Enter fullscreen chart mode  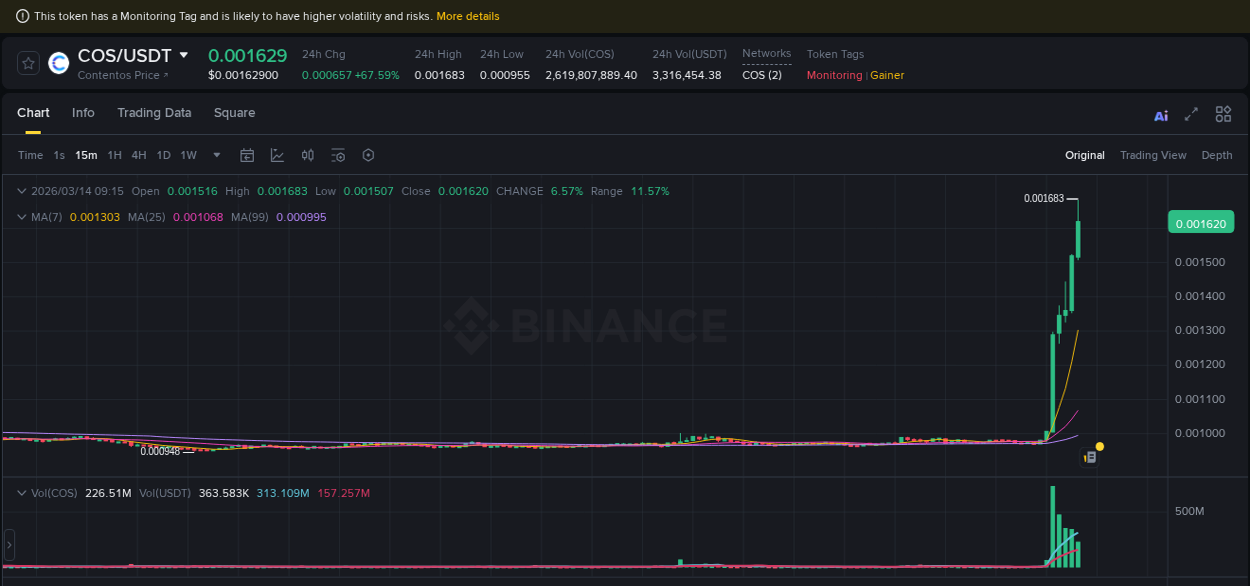pos(1191,115)
